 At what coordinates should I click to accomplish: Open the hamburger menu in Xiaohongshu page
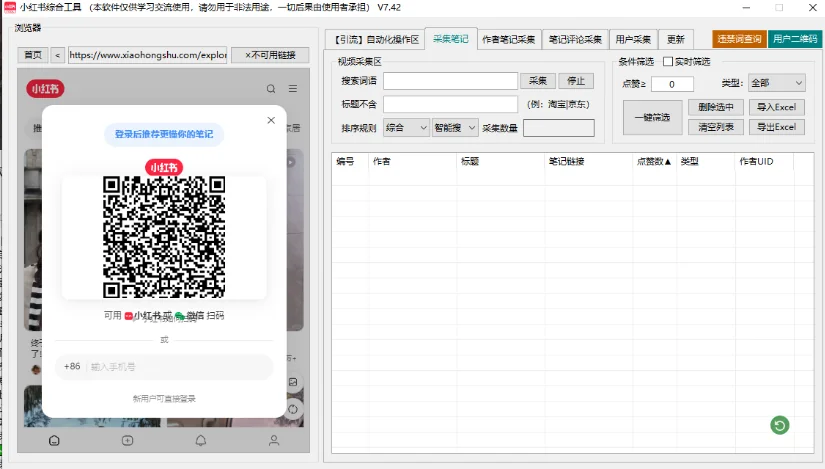(293, 89)
